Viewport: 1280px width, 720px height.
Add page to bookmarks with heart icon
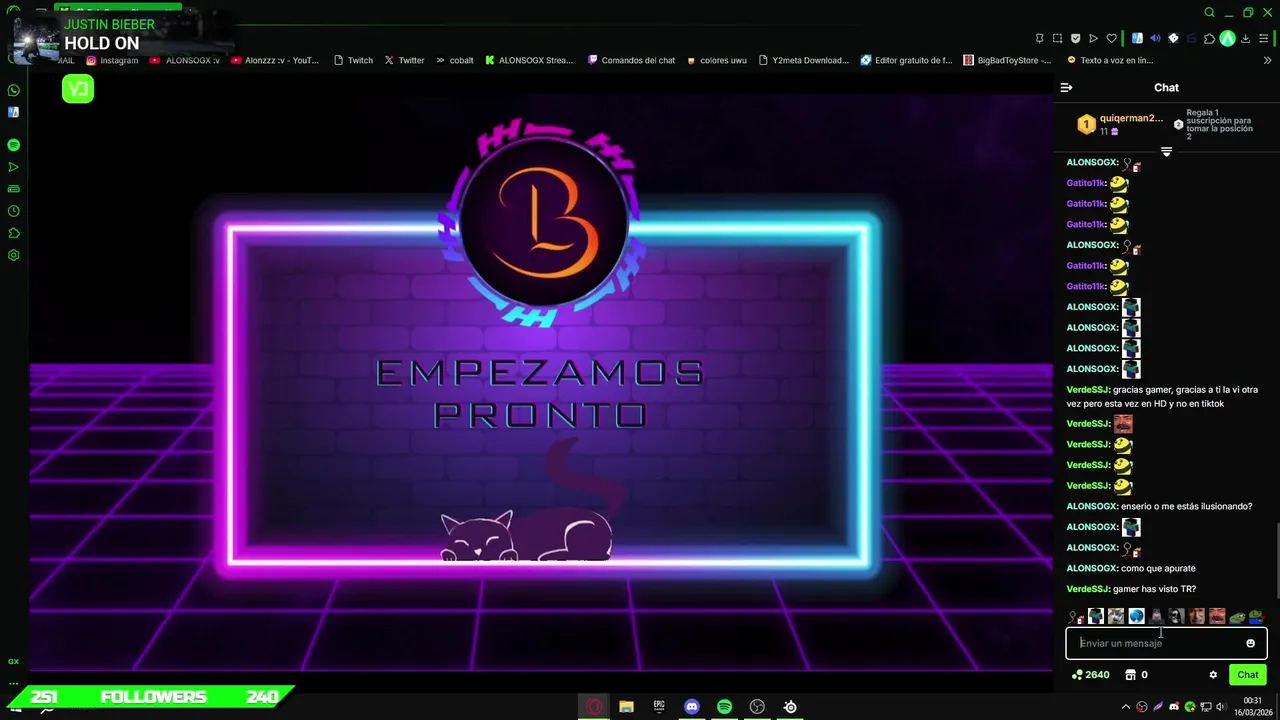coord(1111,38)
